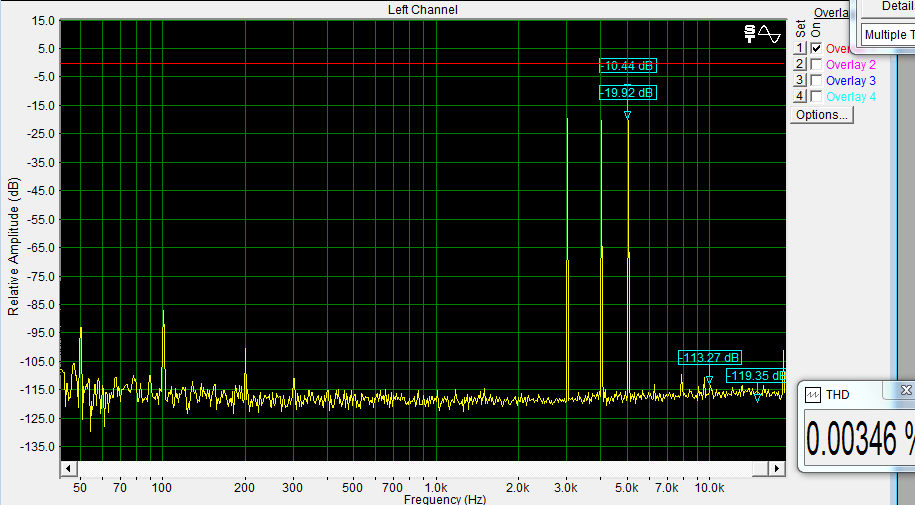Click the 1.0k frequency axis tick label
This screenshot has width=915, height=505.
click(x=435, y=487)
